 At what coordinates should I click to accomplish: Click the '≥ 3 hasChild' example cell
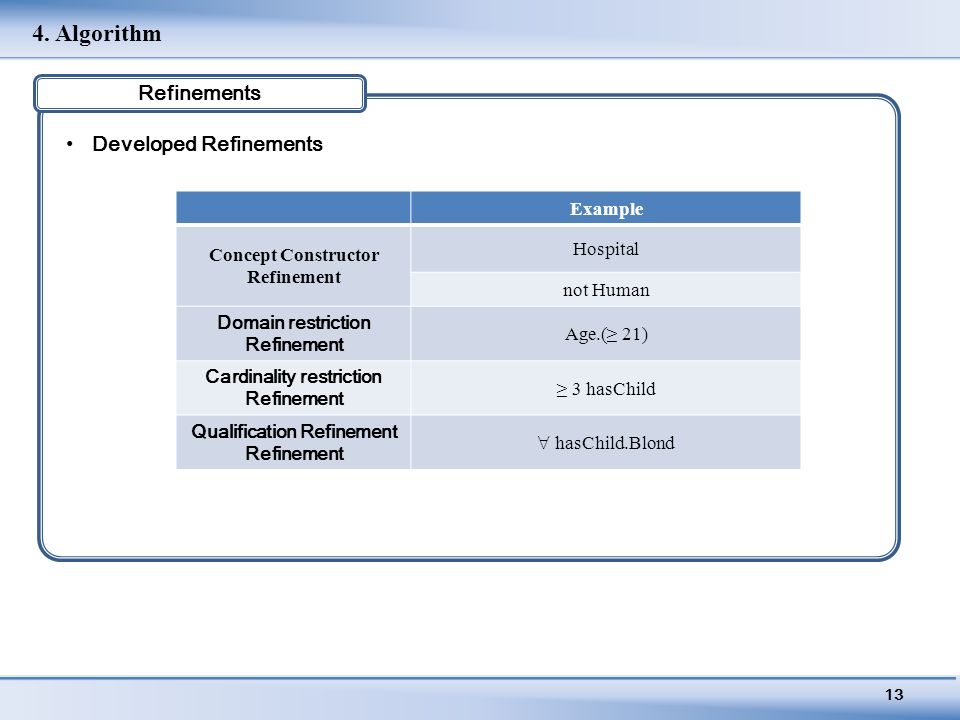tap(606, 388)
